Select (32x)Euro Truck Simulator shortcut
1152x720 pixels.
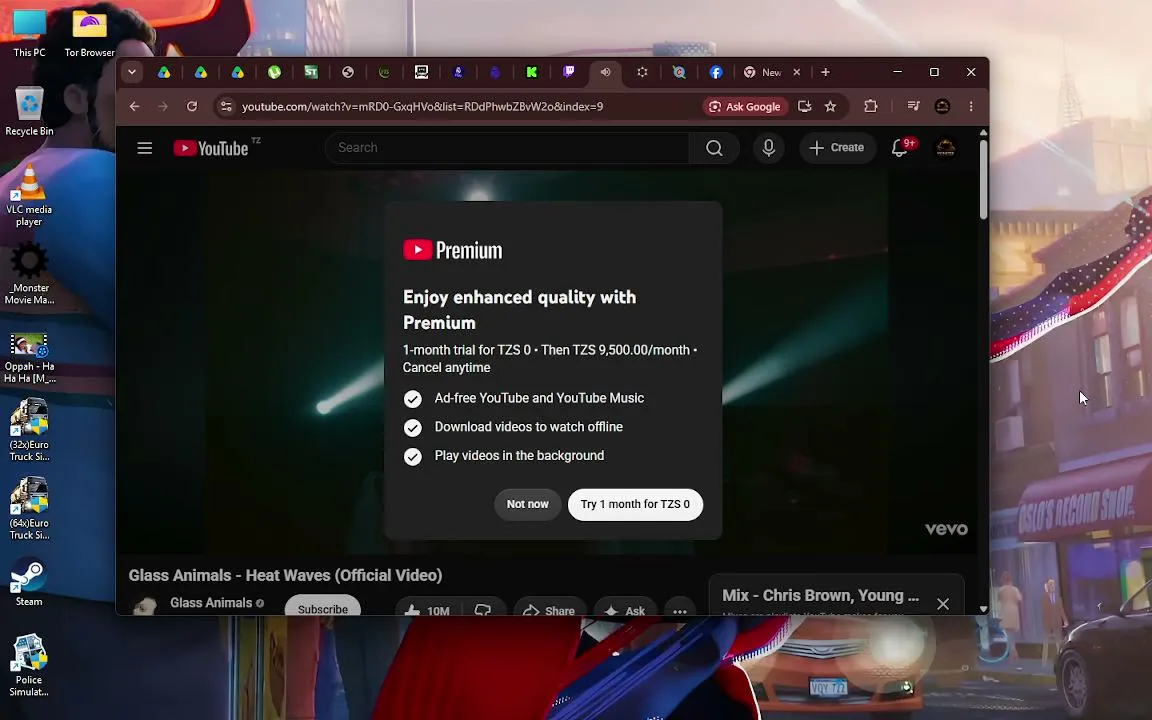coord(29,431)
